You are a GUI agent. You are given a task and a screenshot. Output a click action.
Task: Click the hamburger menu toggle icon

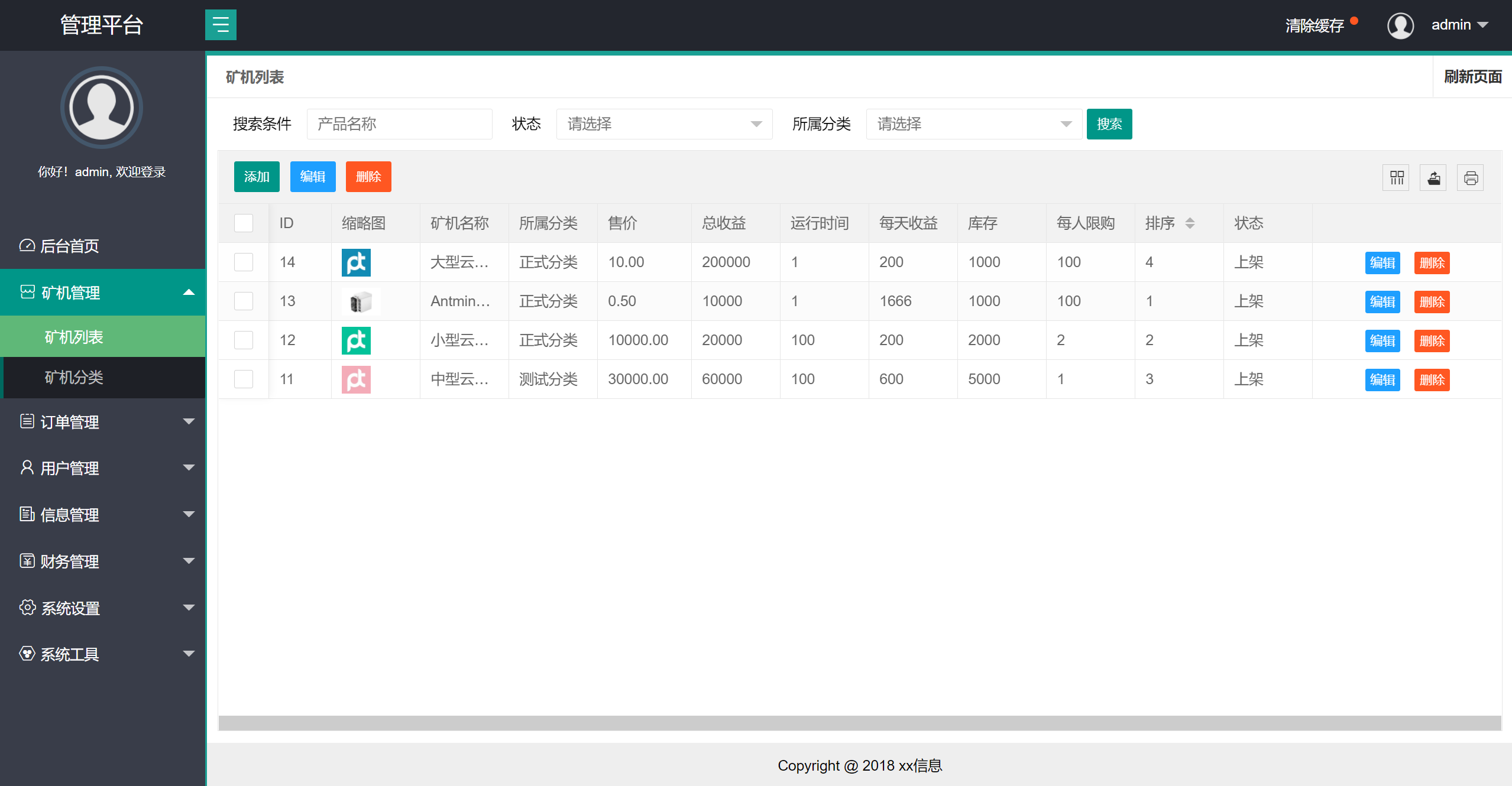pyautogui.click(x=221, y=25)
